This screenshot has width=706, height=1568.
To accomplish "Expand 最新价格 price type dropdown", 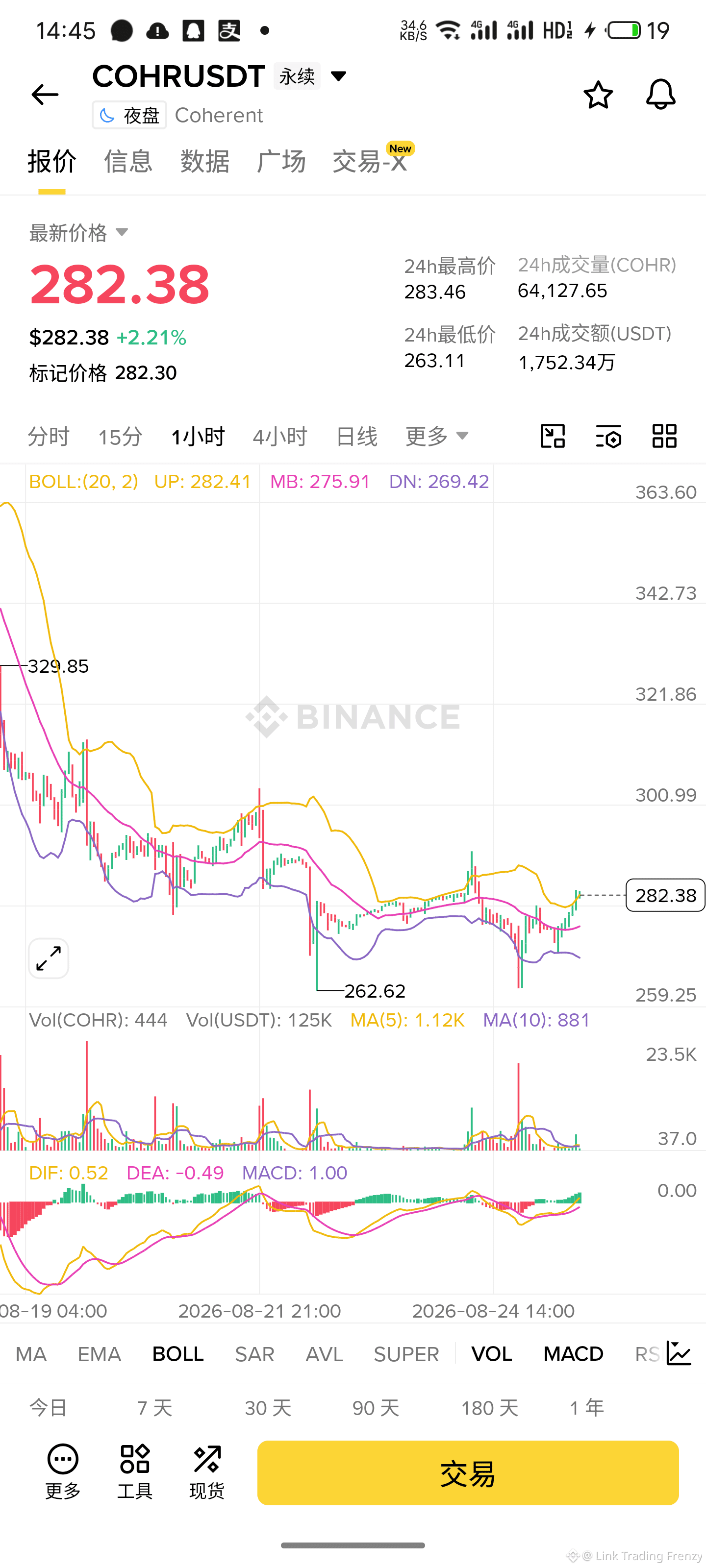I will (x=122, y=232).
